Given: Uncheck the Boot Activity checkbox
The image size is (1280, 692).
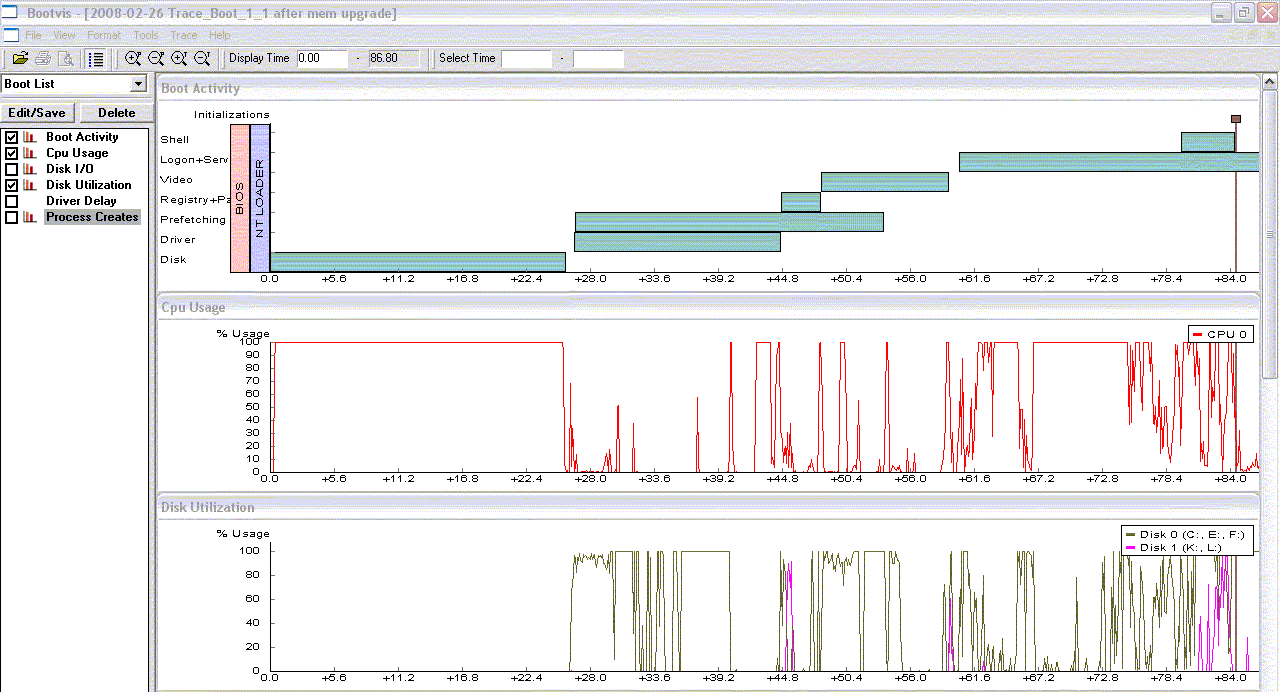Looking at the screenshot, I should [x=12, y=137].
